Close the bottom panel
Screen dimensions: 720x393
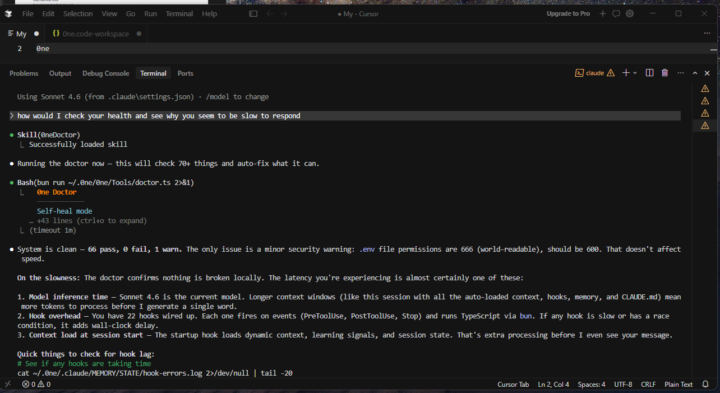pyautogui.click(x=707, y=73)
